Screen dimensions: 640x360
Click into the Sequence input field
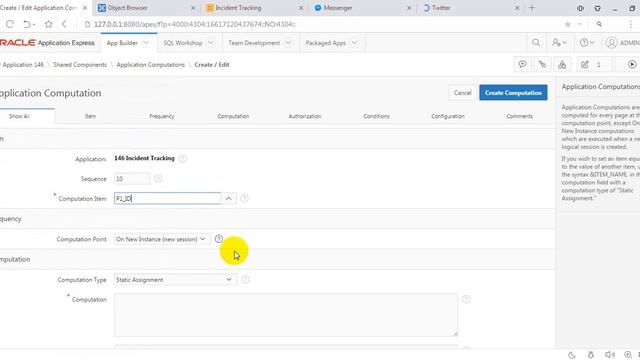[x=132, y=178]
